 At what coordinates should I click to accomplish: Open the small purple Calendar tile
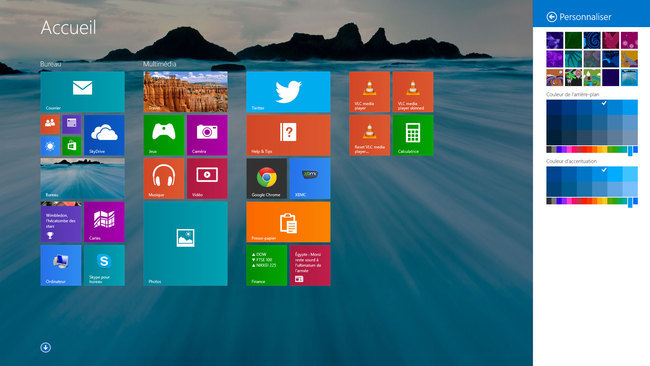coord(71,124)
